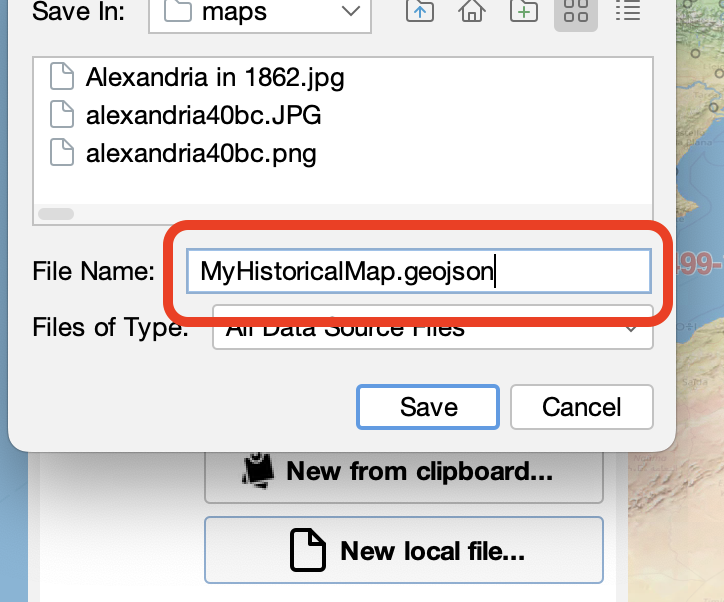Screen dimensions: 724x602
Task: Open the Files of Type dropdown
Action: pyautogui.click(x=630, y=328)
